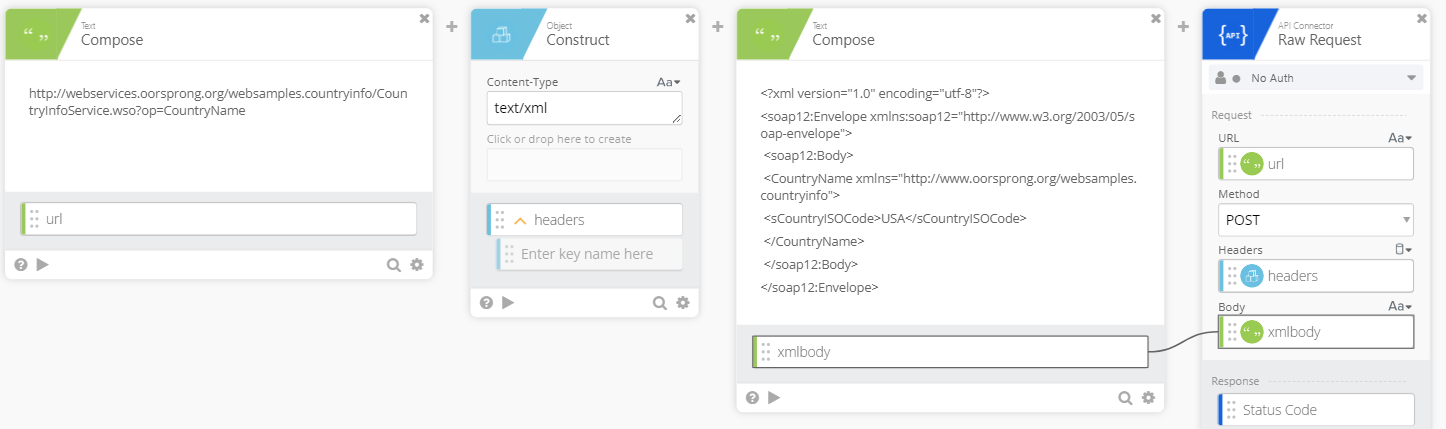Click plus icon left of API Connector card
This screenshot has width=1446, height=429.
click(x=1183, y=27)
